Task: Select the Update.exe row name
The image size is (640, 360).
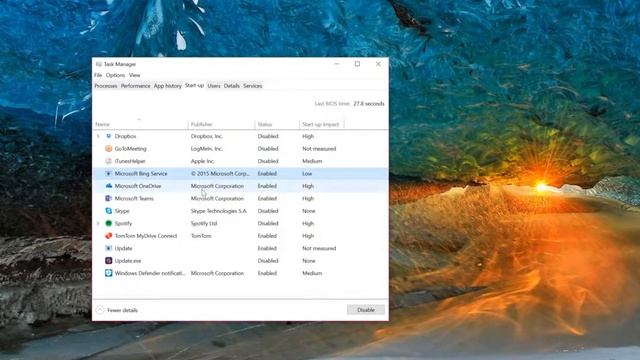Action: (128, 260)
